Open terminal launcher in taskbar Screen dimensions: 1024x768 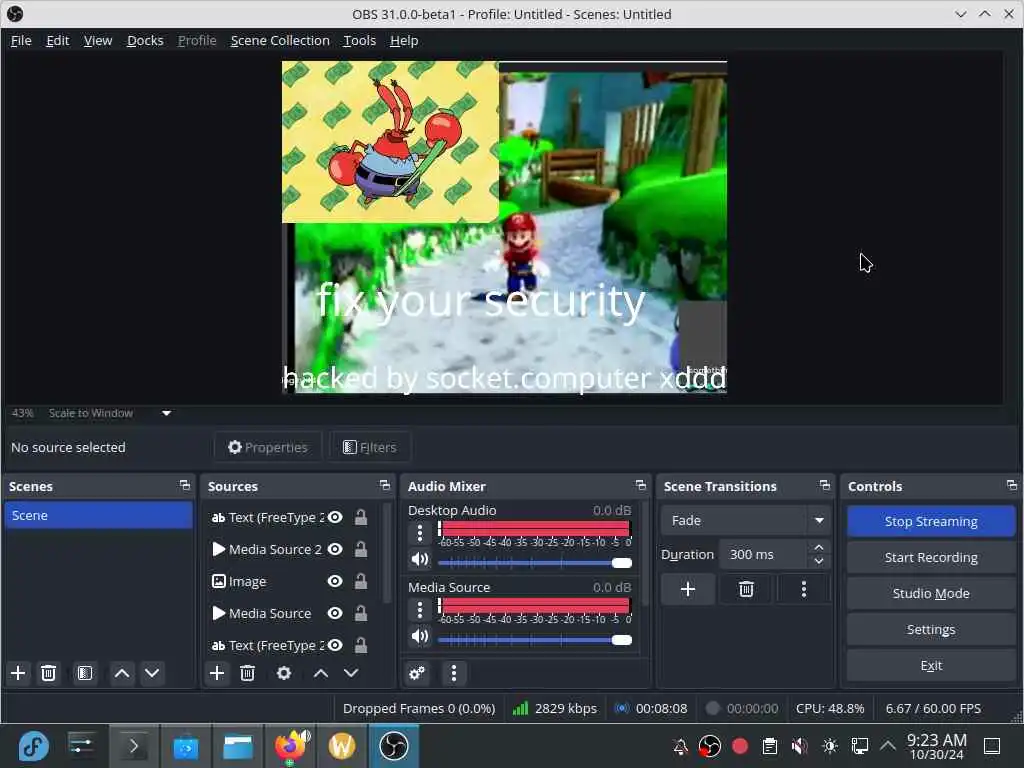point(133,746)
